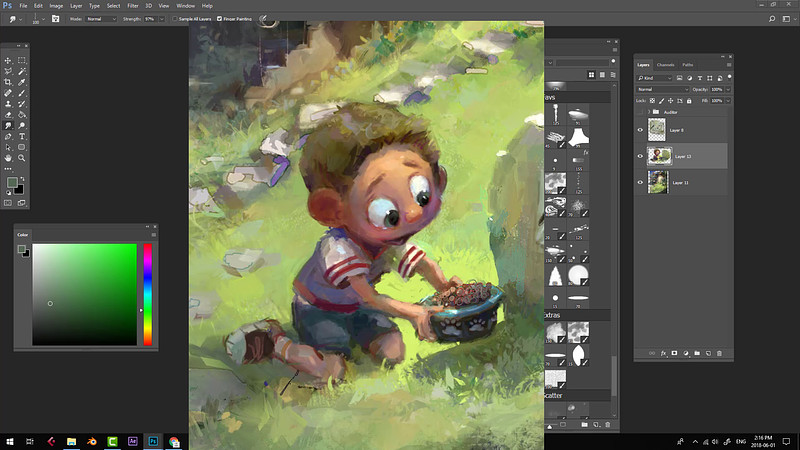Select the Pen tool
The image size is (800, 450).
(8, 137)
